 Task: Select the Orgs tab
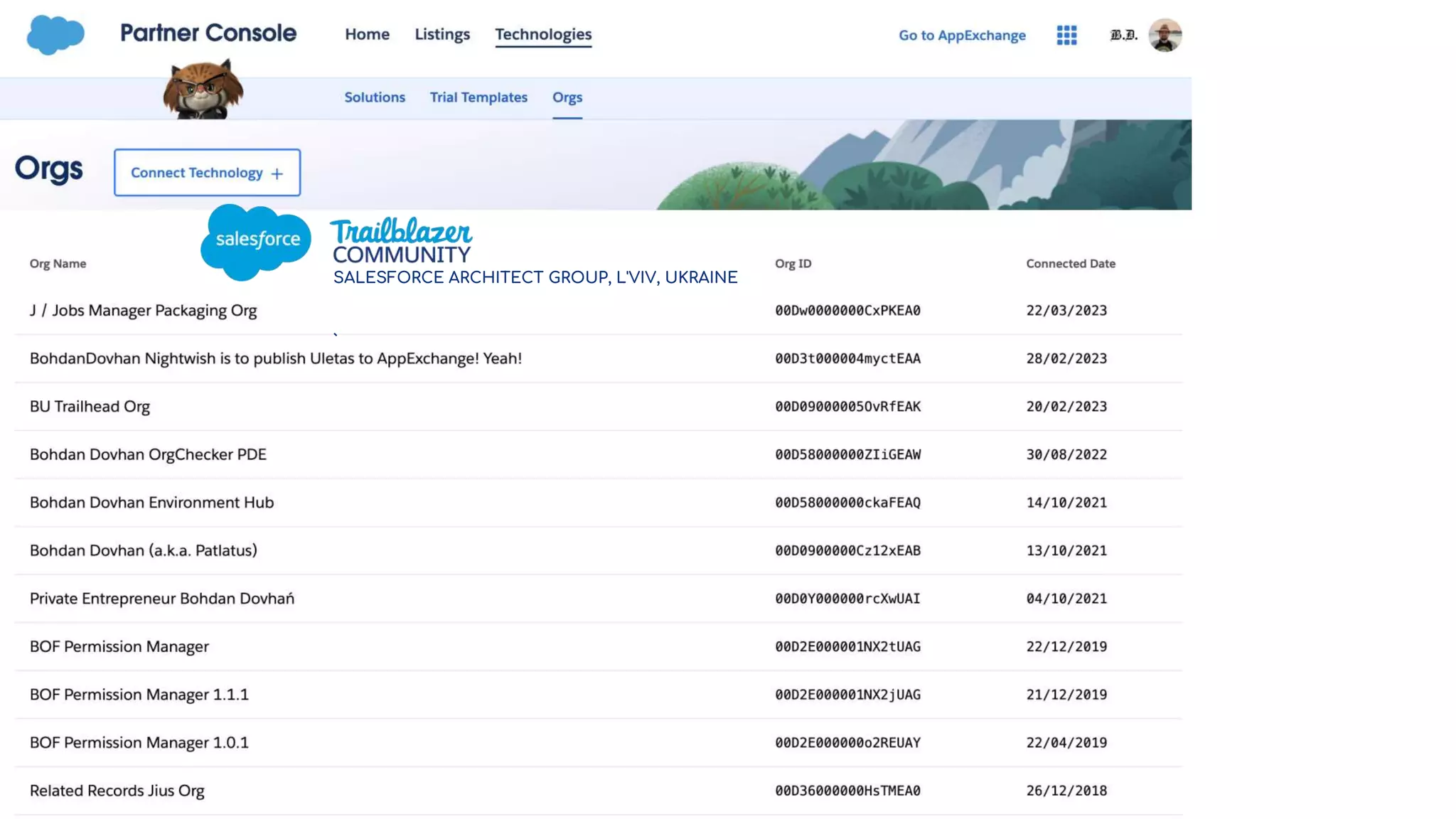567,97
